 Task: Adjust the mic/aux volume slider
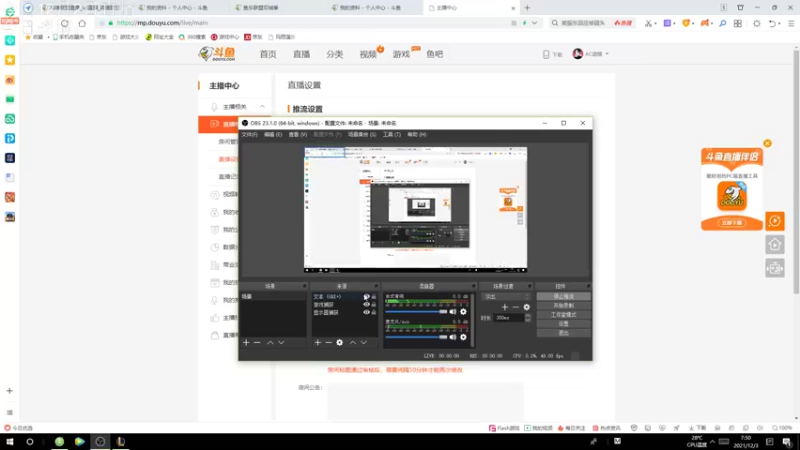[416, 337]
